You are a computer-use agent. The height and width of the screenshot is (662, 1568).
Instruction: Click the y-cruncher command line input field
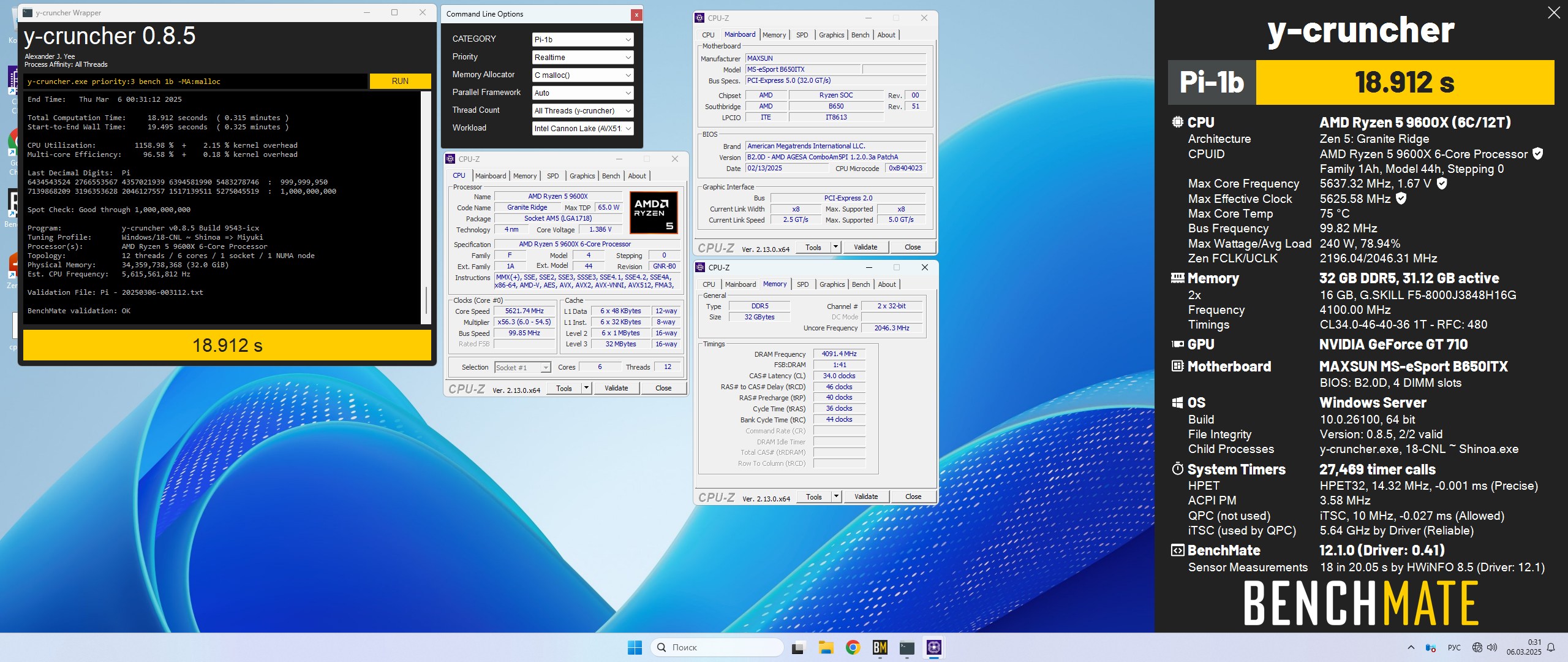coord(196,81)
